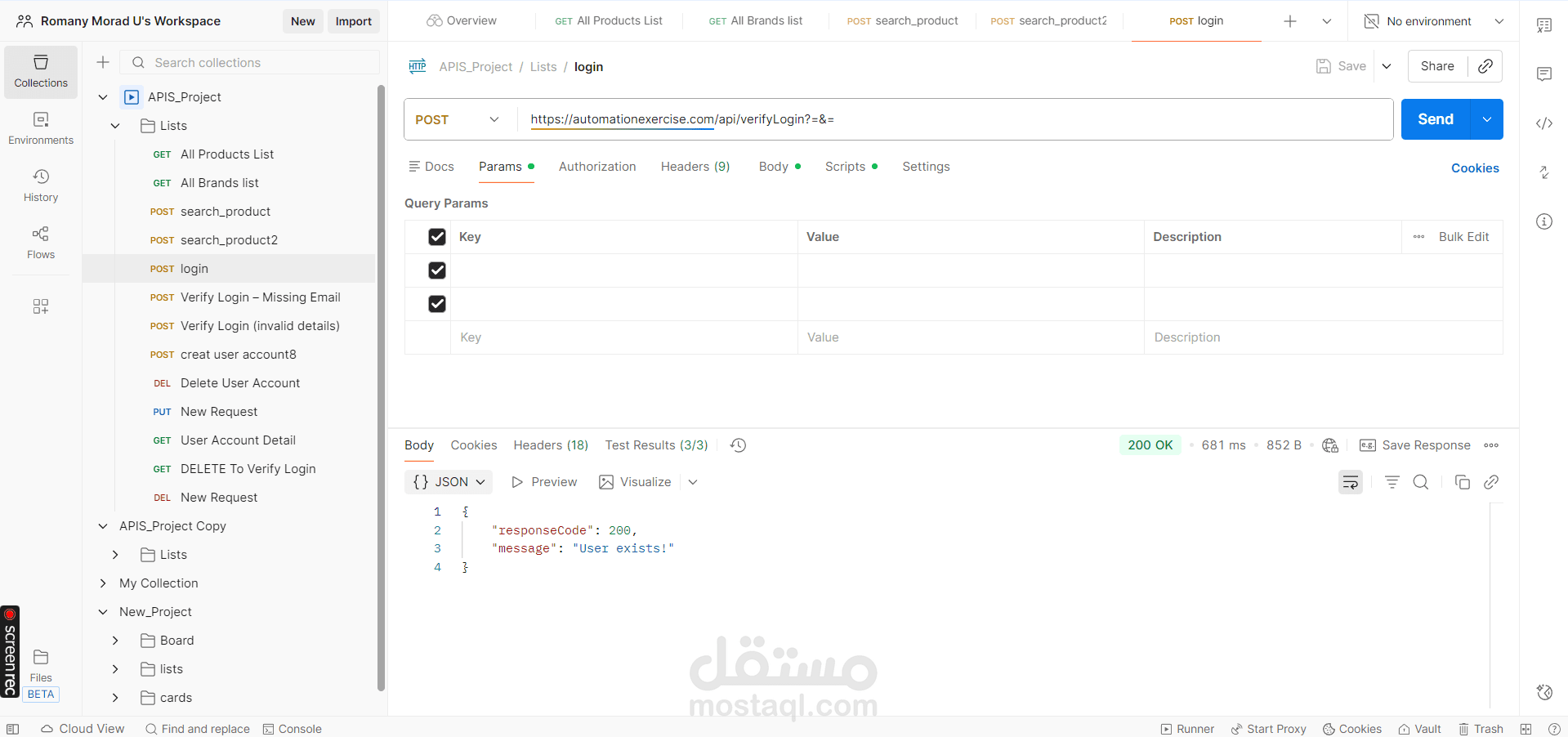Click the Share button
Viewport: 1568px width, 737px height.
1437,66
